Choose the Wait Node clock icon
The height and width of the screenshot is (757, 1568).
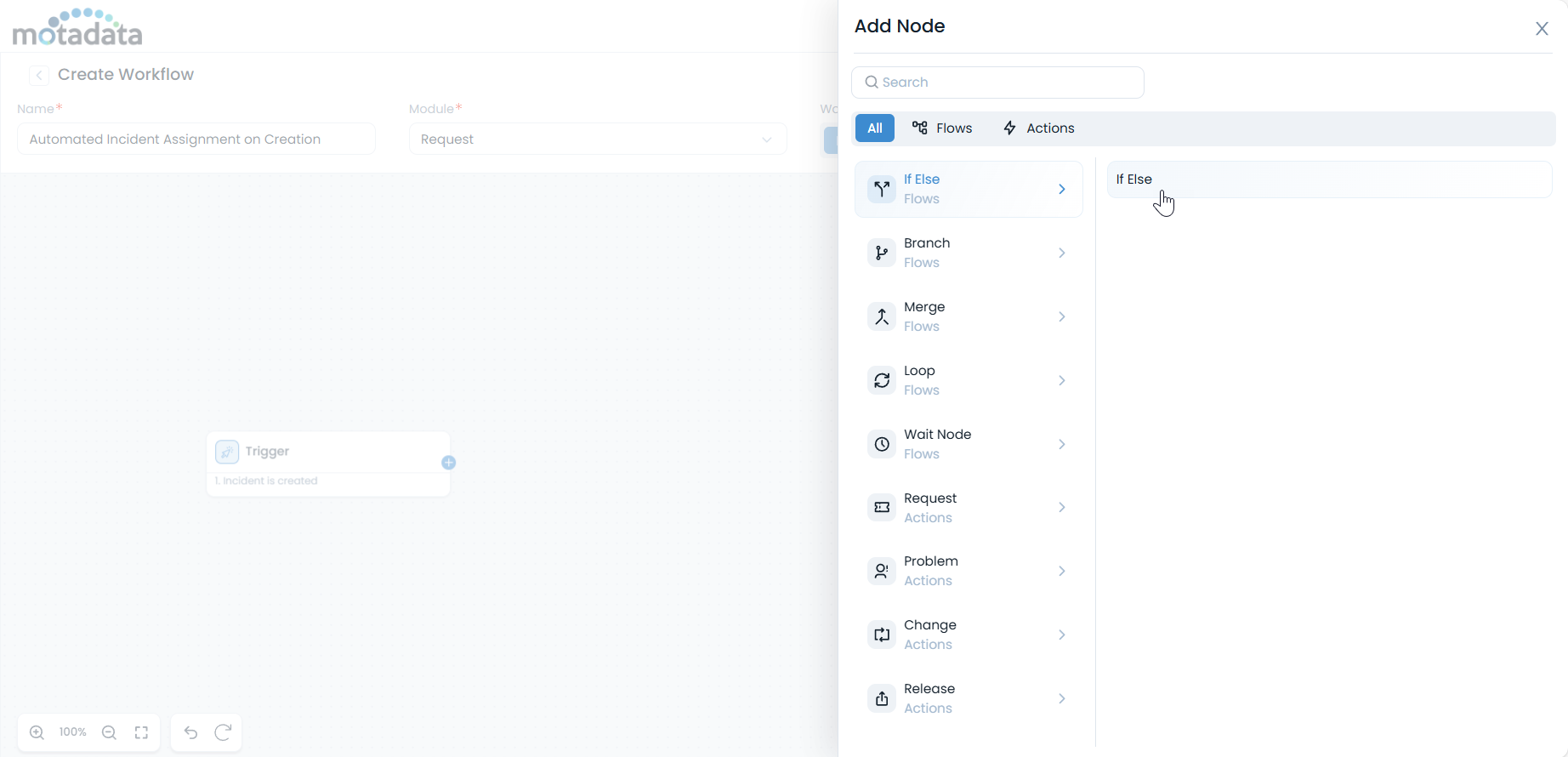point(882,444)
